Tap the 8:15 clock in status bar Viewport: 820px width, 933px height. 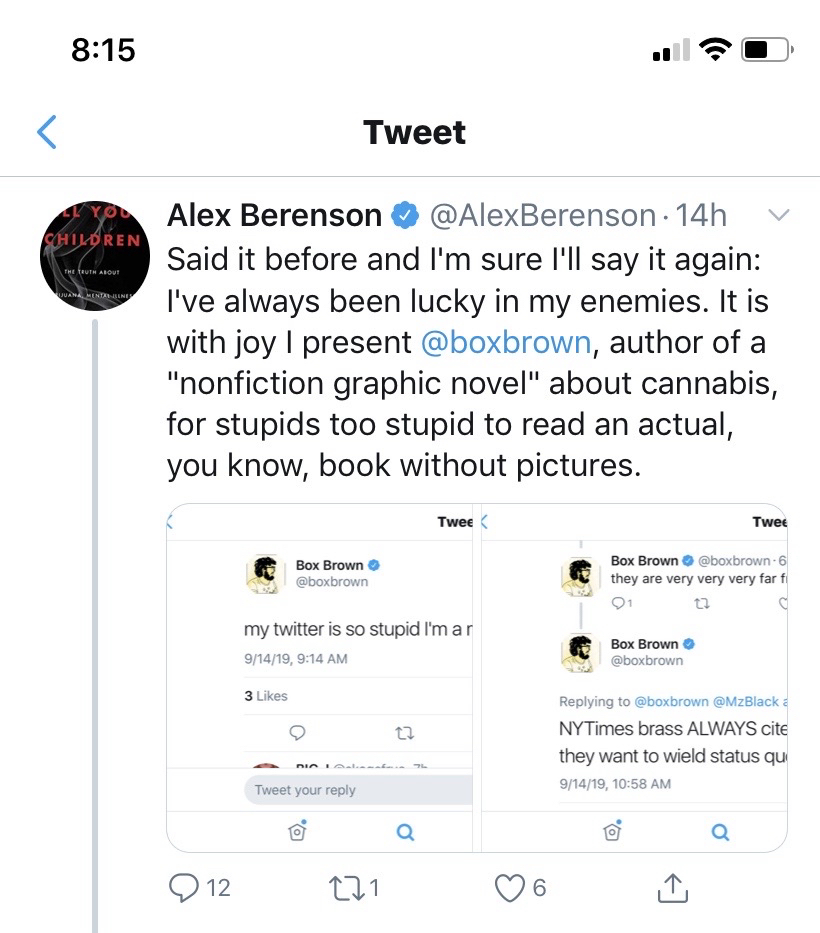point(103,49)
